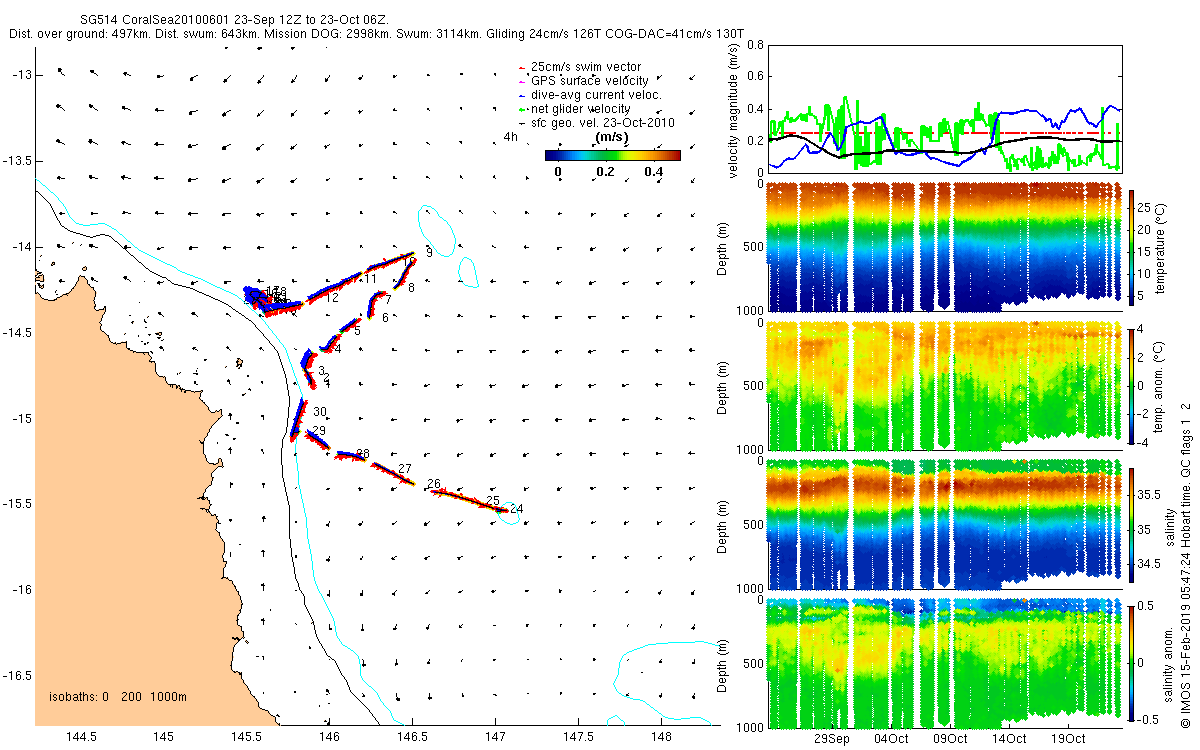Click track waypoint label 24
1200x750 pixels.
(x=516, y=509)
